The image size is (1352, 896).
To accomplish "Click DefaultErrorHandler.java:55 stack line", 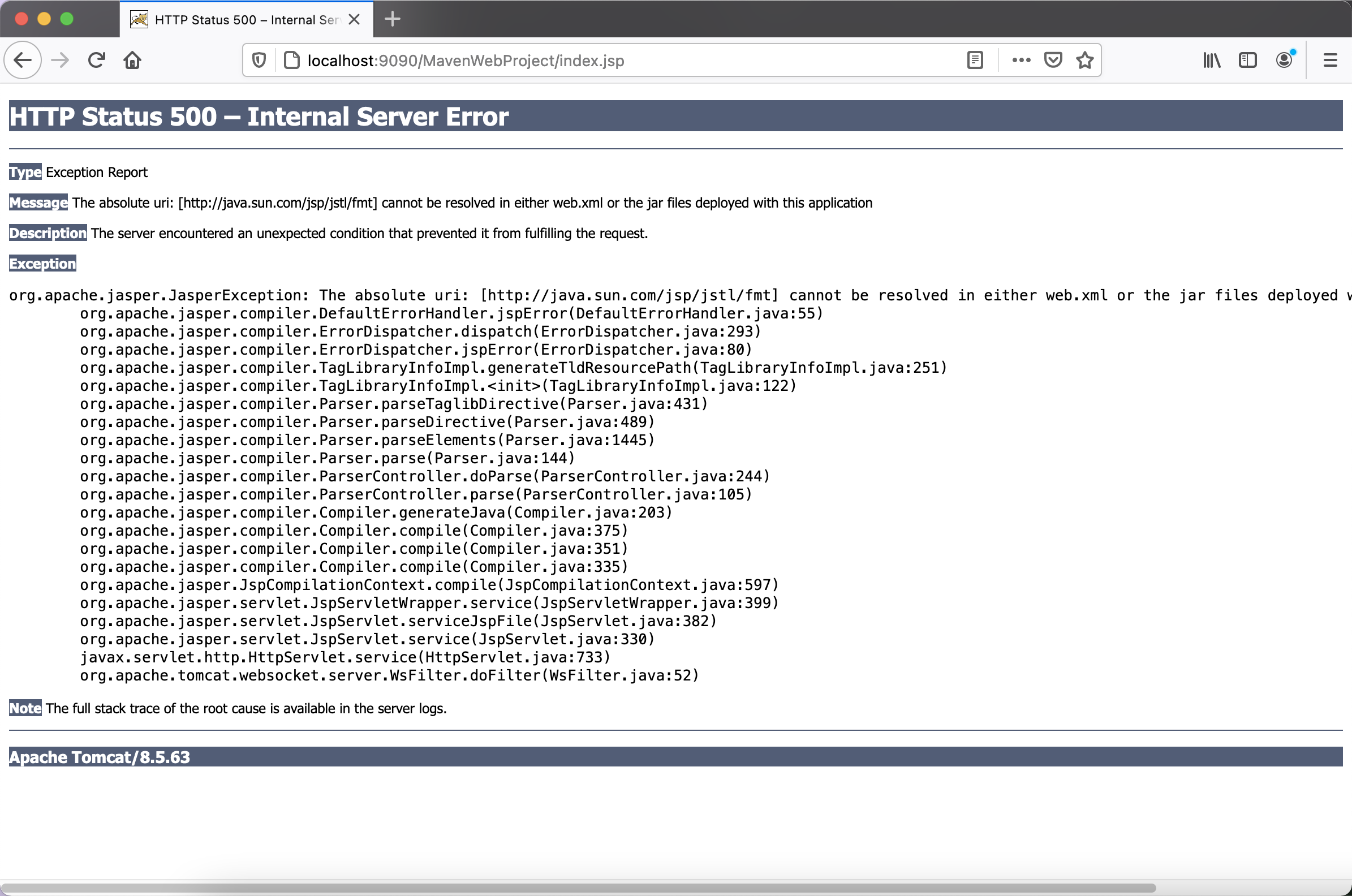I will (451, 313).
